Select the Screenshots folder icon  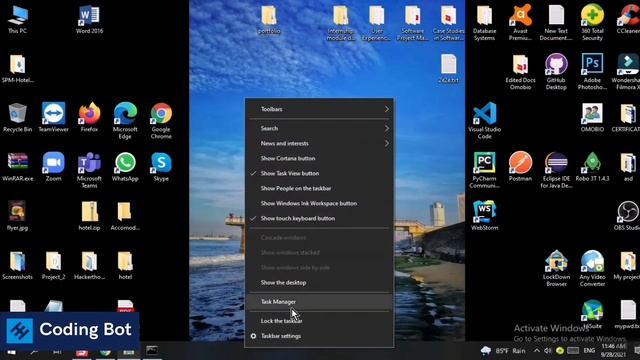[x=18, y=265]
